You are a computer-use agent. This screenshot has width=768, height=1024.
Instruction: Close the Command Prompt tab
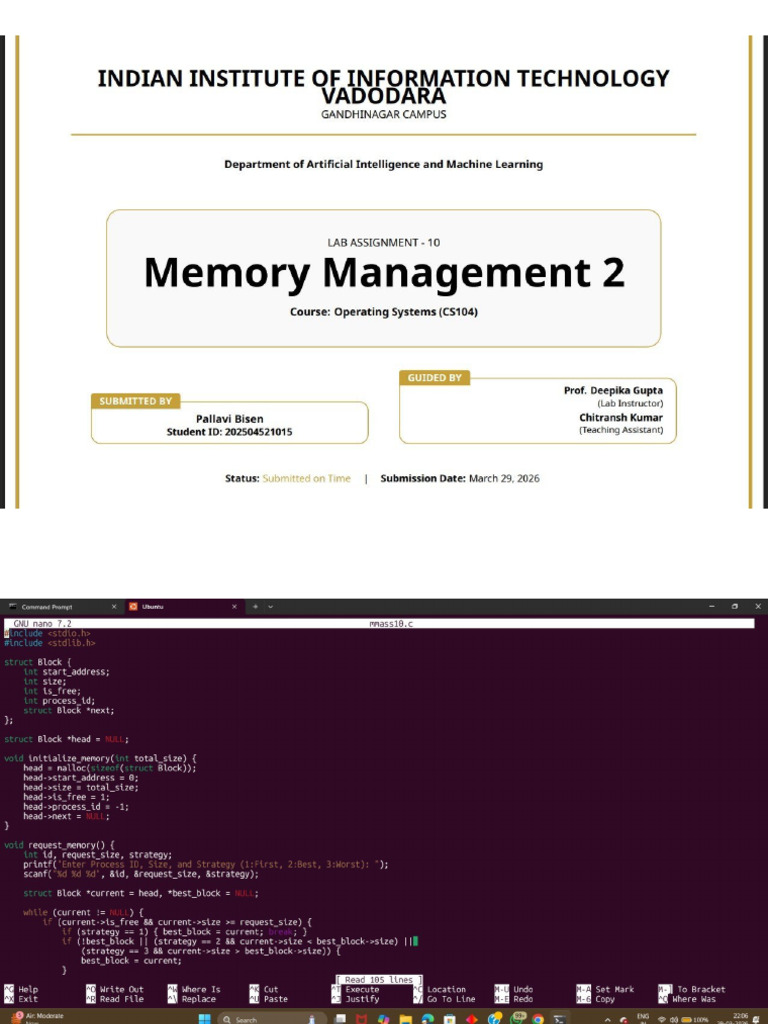point(114,607)
